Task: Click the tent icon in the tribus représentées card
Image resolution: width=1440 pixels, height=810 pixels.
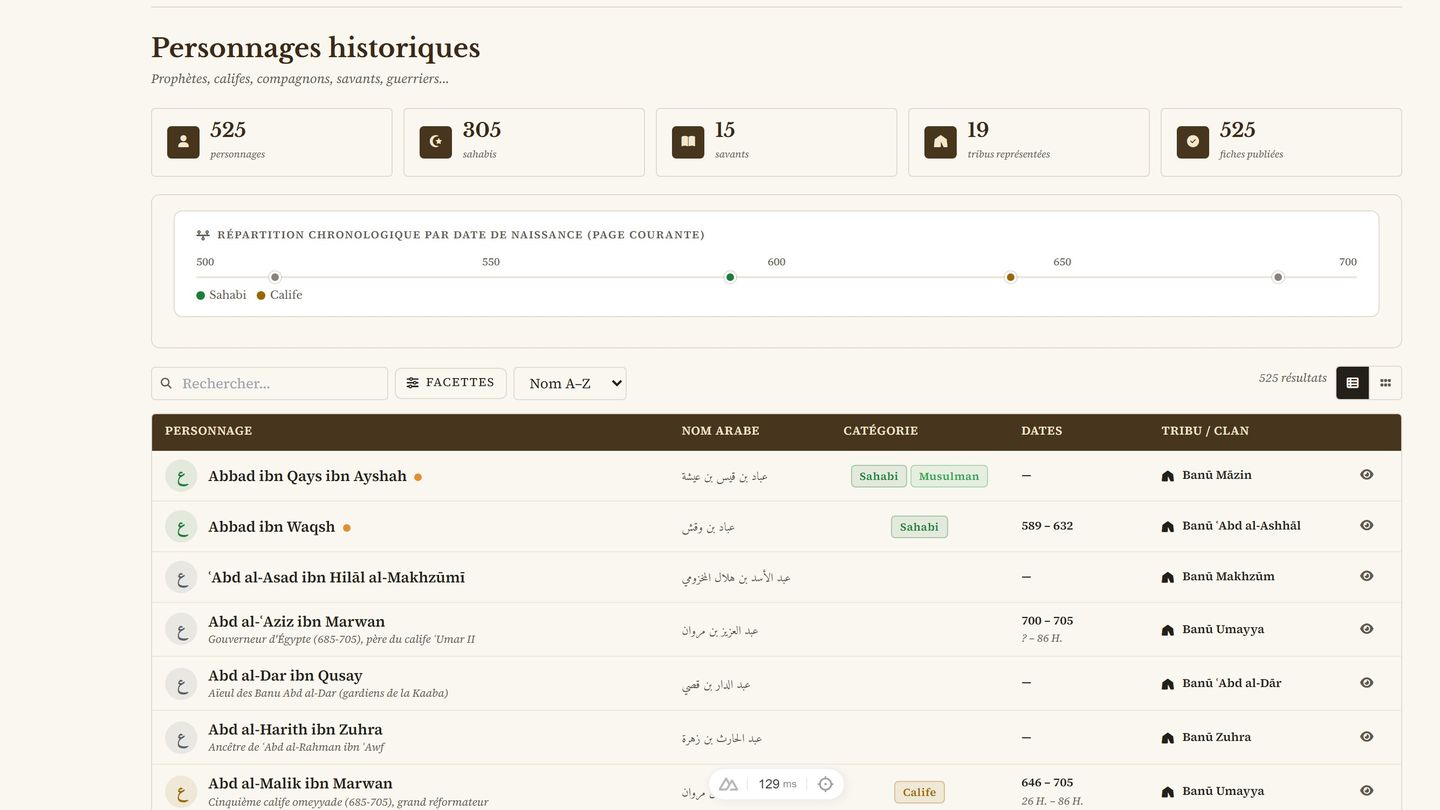Action: (x=940, y=142)
